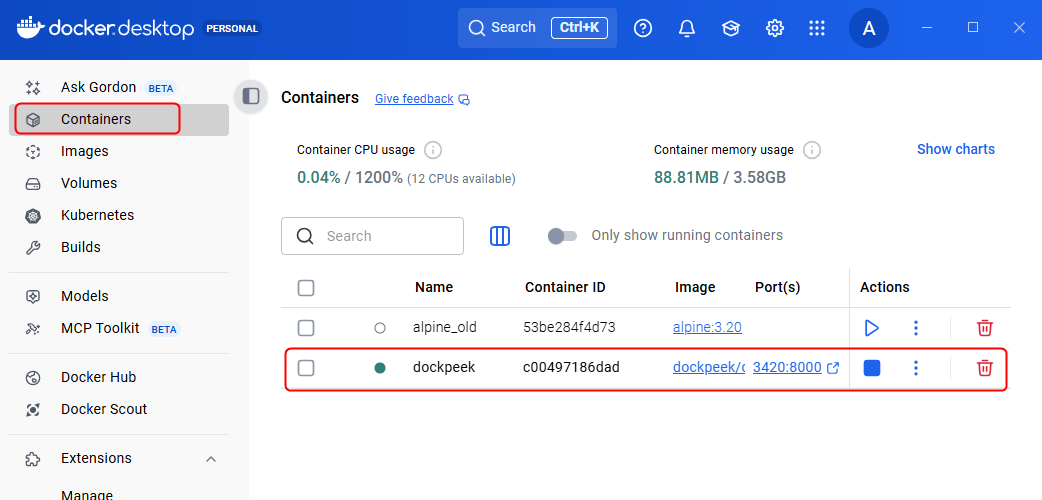The height and width of the screenshot is (500, 1042).
Task: Collapse the Extensions section
Action: (x=211, y=459)
